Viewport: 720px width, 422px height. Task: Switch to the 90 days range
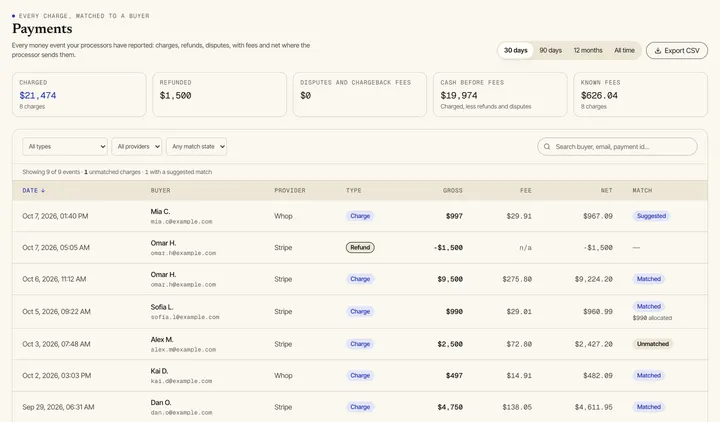pyautogui.click(x=551, y=51)
